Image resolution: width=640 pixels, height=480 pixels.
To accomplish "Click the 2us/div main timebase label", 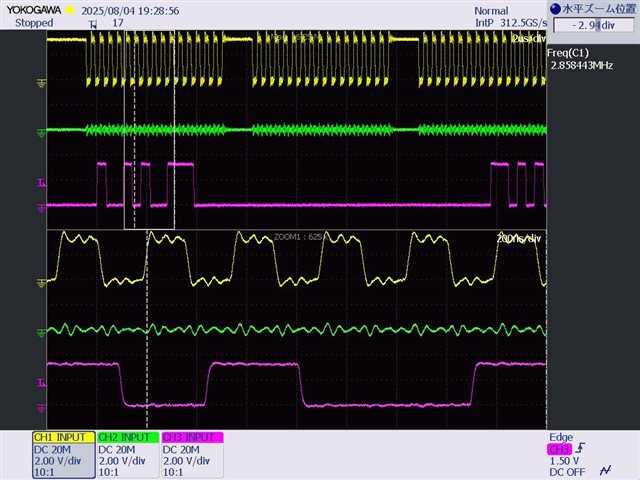I will click(x=529, y=39).
